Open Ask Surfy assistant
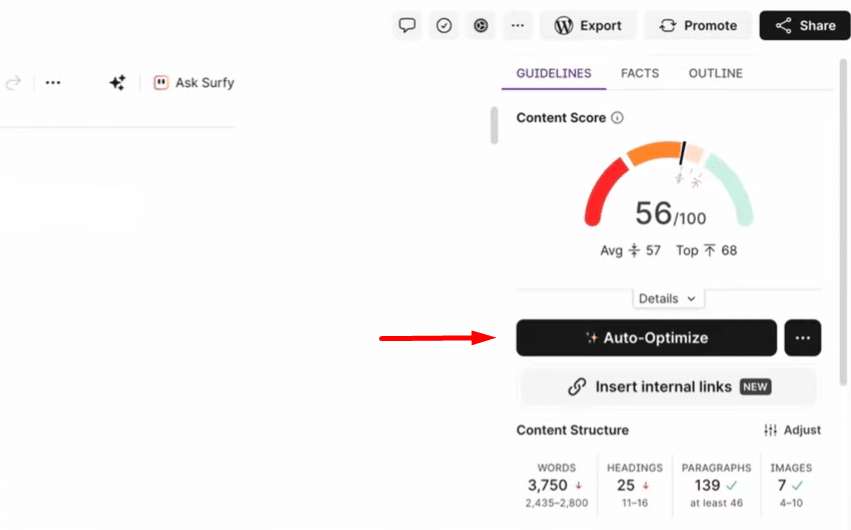The image size is (851, 530). (x=194, y=83)
